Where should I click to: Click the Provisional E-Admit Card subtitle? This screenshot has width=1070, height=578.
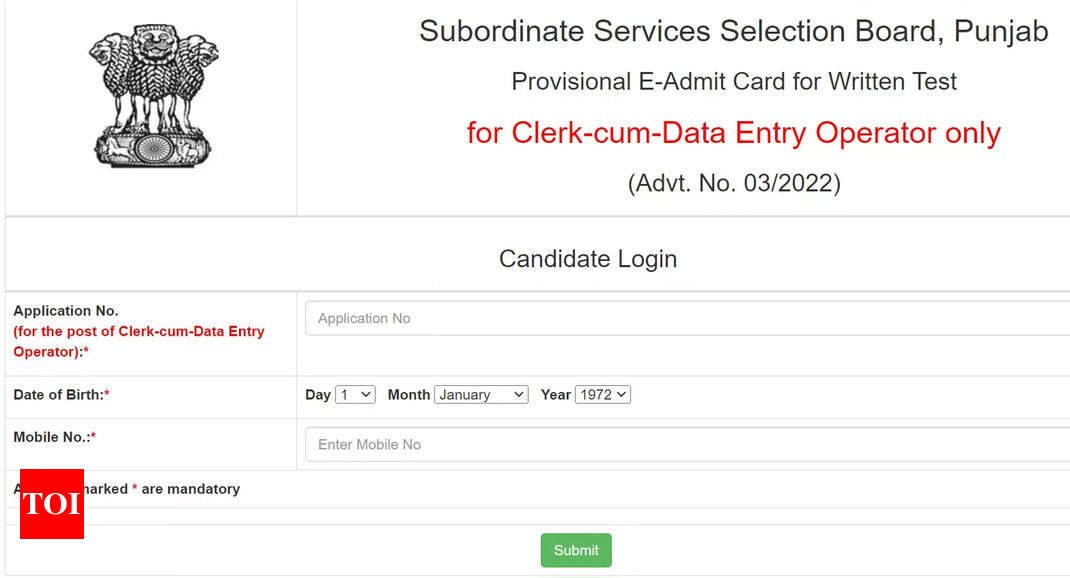click(734, 82)
